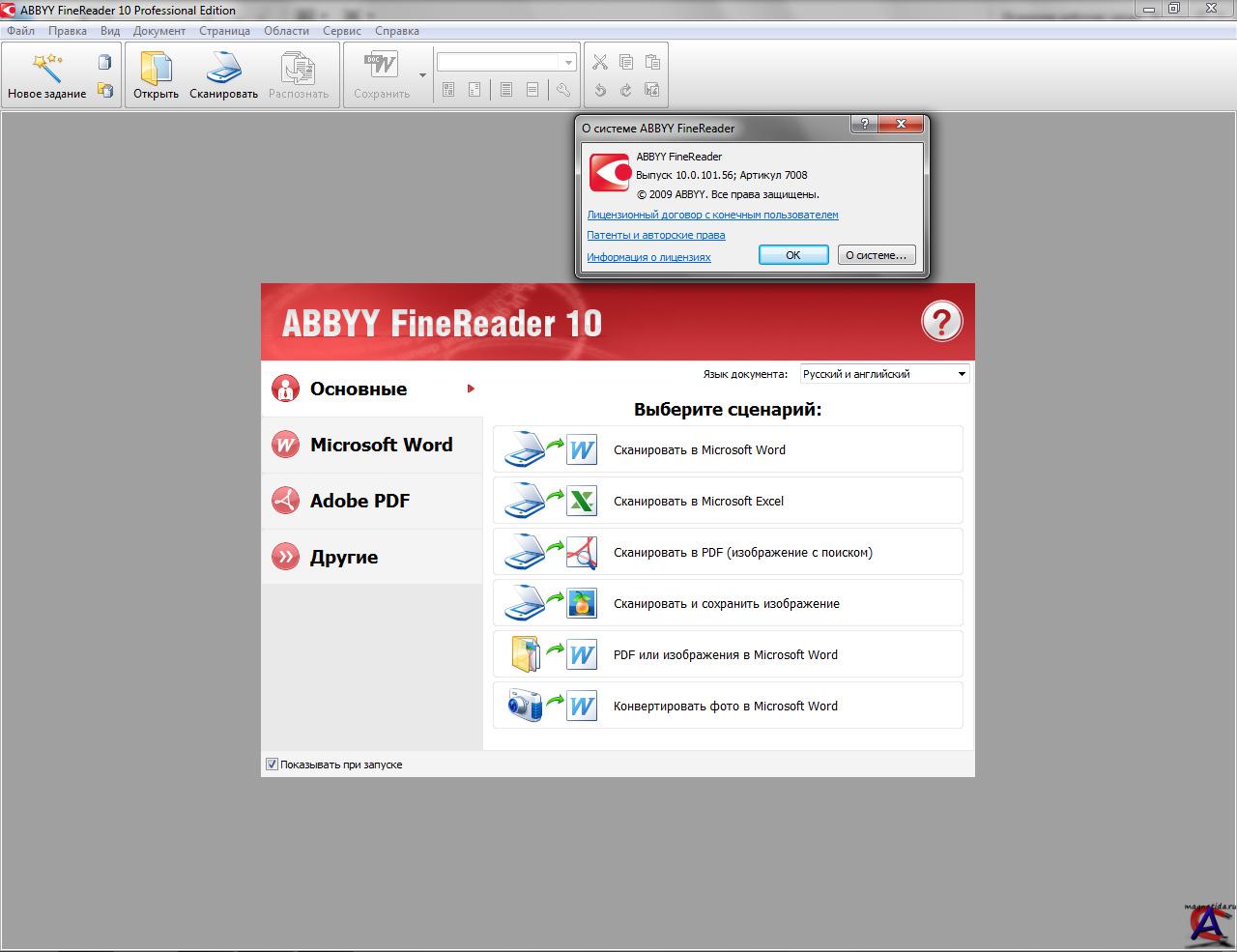Screen dimensions: 1237x952
Task: Select Scan and save image scenario
Action: [728, 603]
